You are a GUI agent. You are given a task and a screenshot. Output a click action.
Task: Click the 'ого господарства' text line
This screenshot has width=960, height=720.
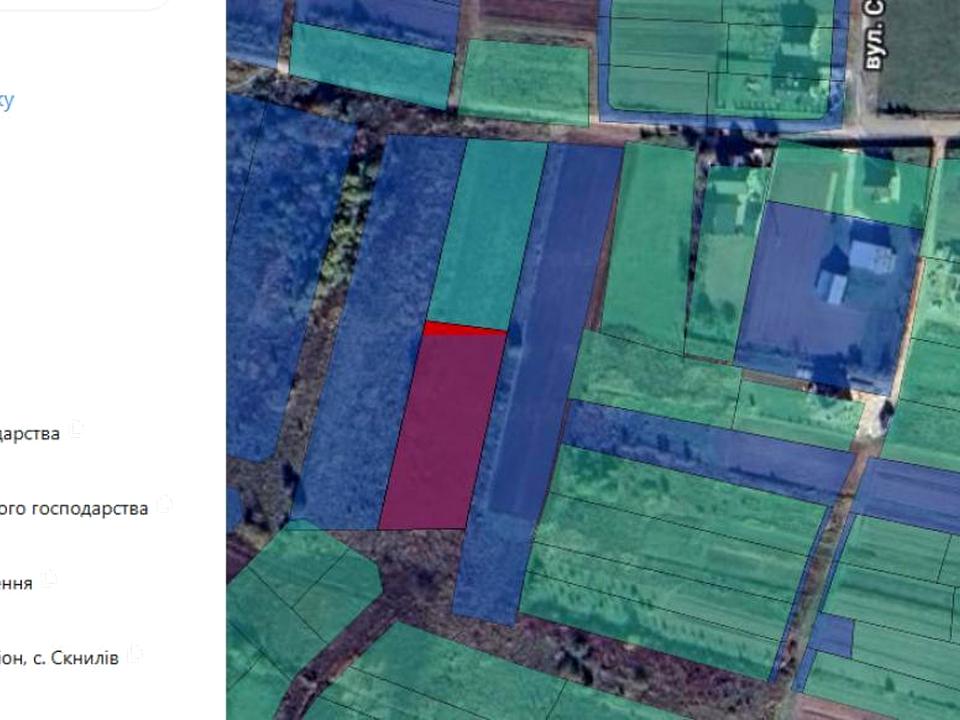pos(75,508)
